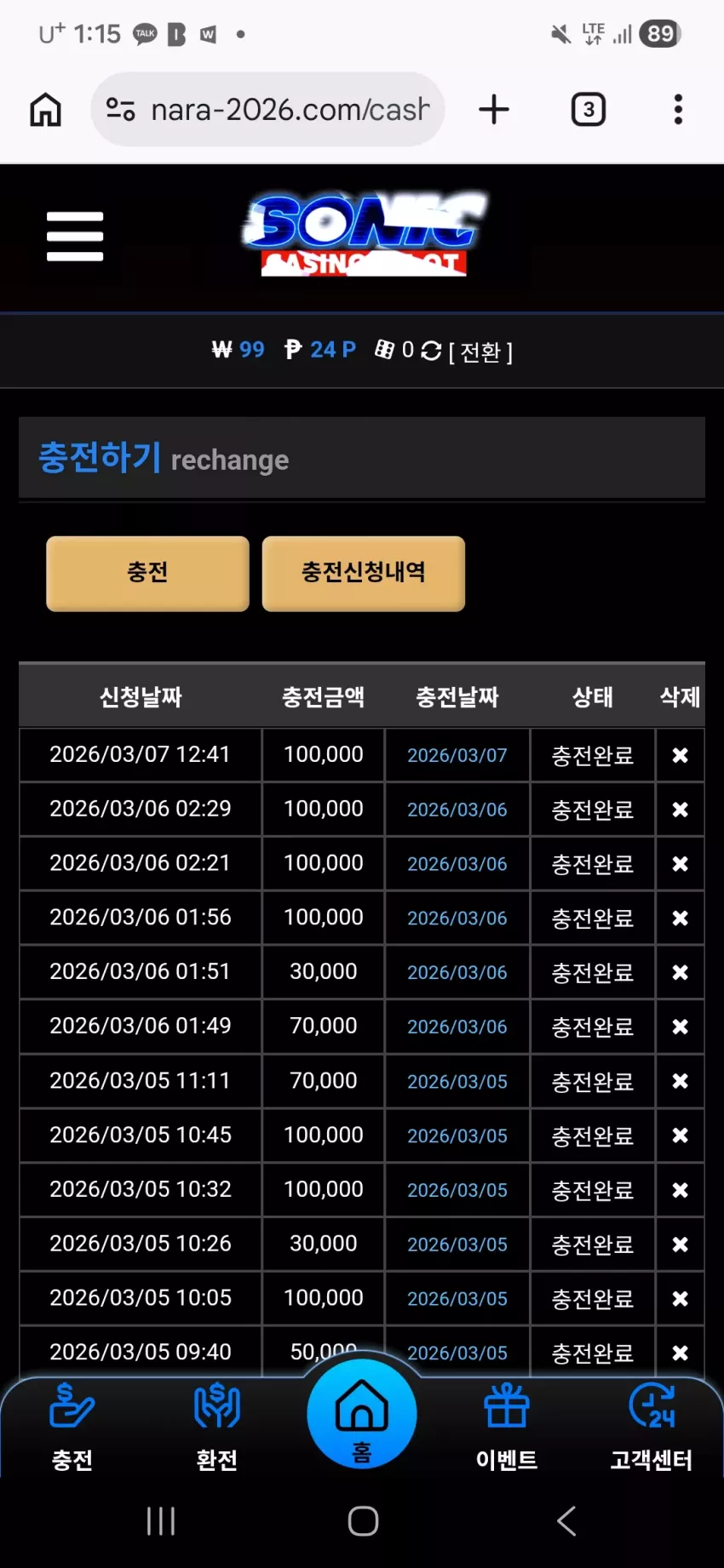Open a new browser tab with plus icon

[x=494, y=110]
